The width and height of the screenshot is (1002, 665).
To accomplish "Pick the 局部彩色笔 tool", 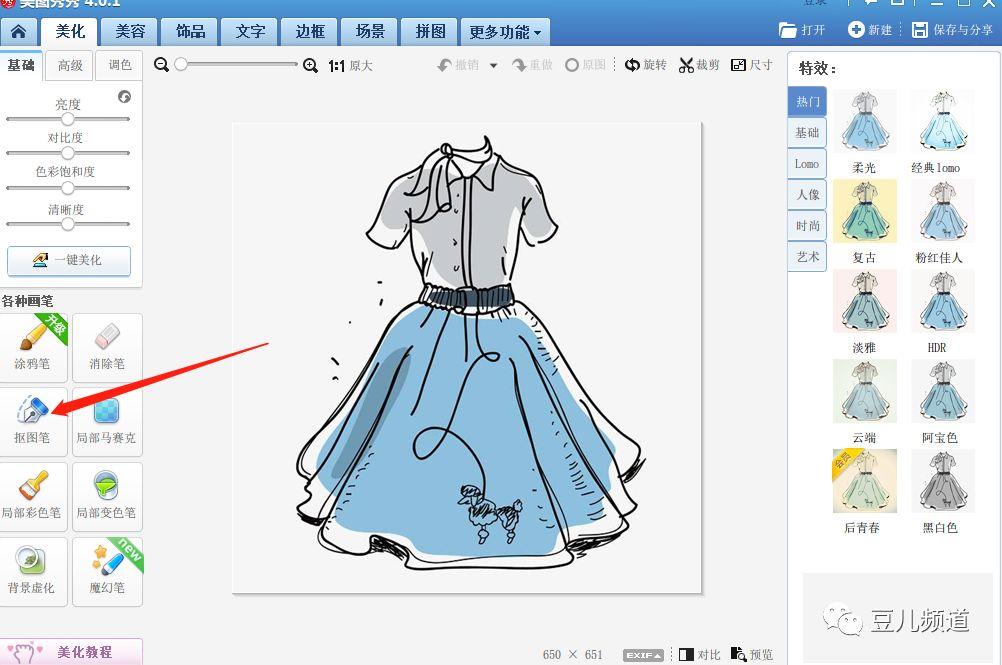I will [33, 496].
